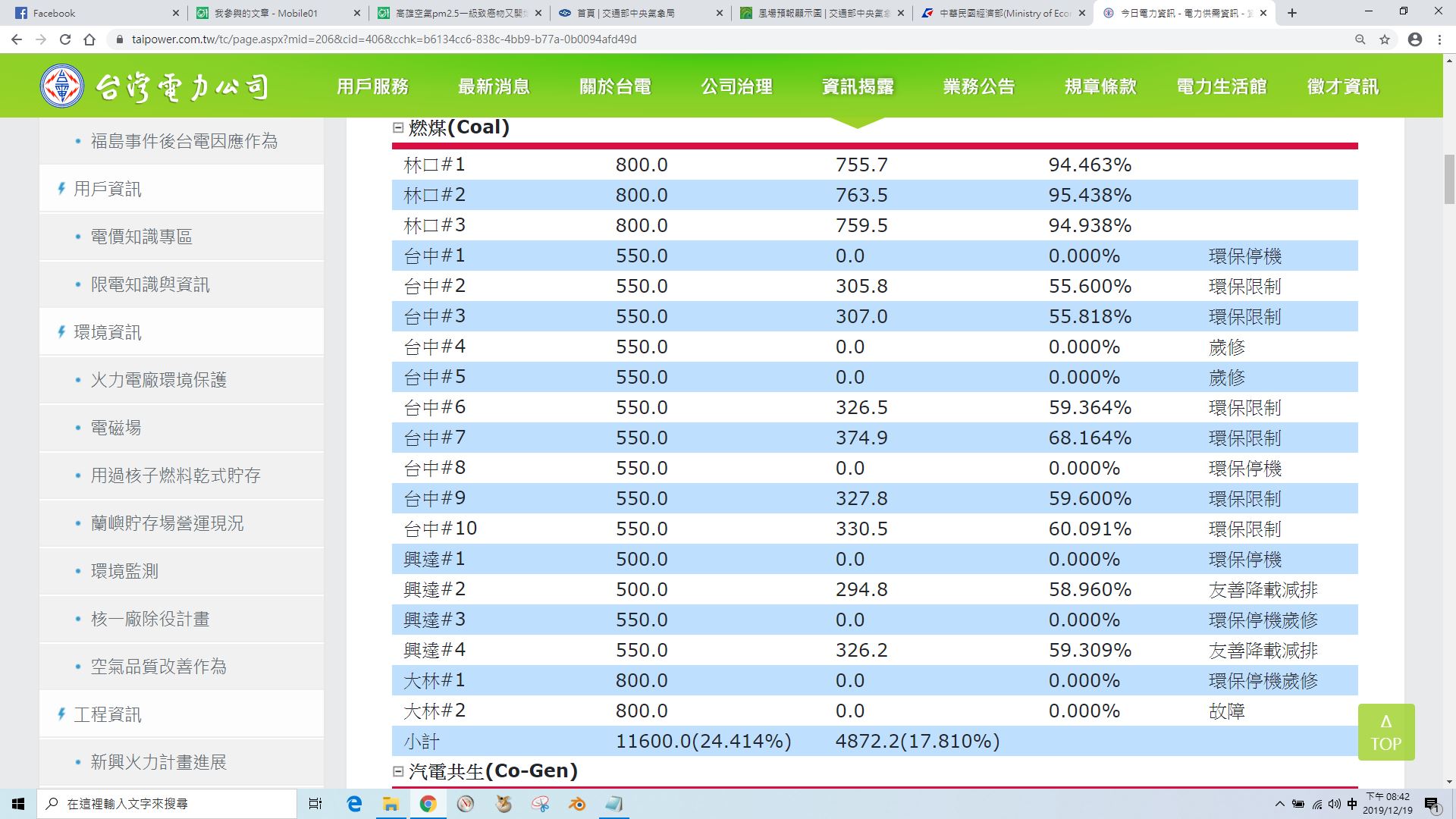
Task: Open the 規章條款 menu
Action: click(1100, 86)
